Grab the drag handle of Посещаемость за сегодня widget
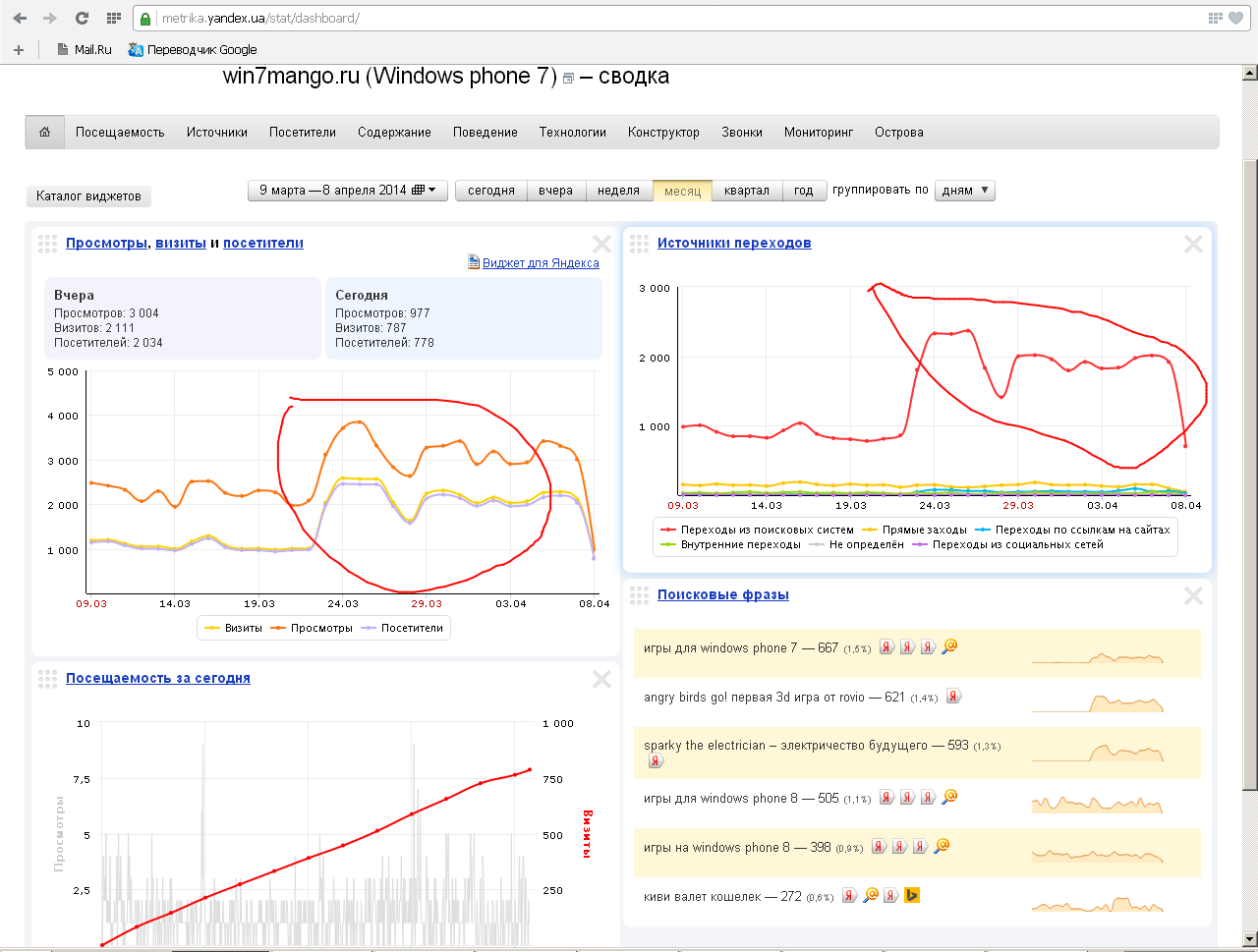 (47, 679)
